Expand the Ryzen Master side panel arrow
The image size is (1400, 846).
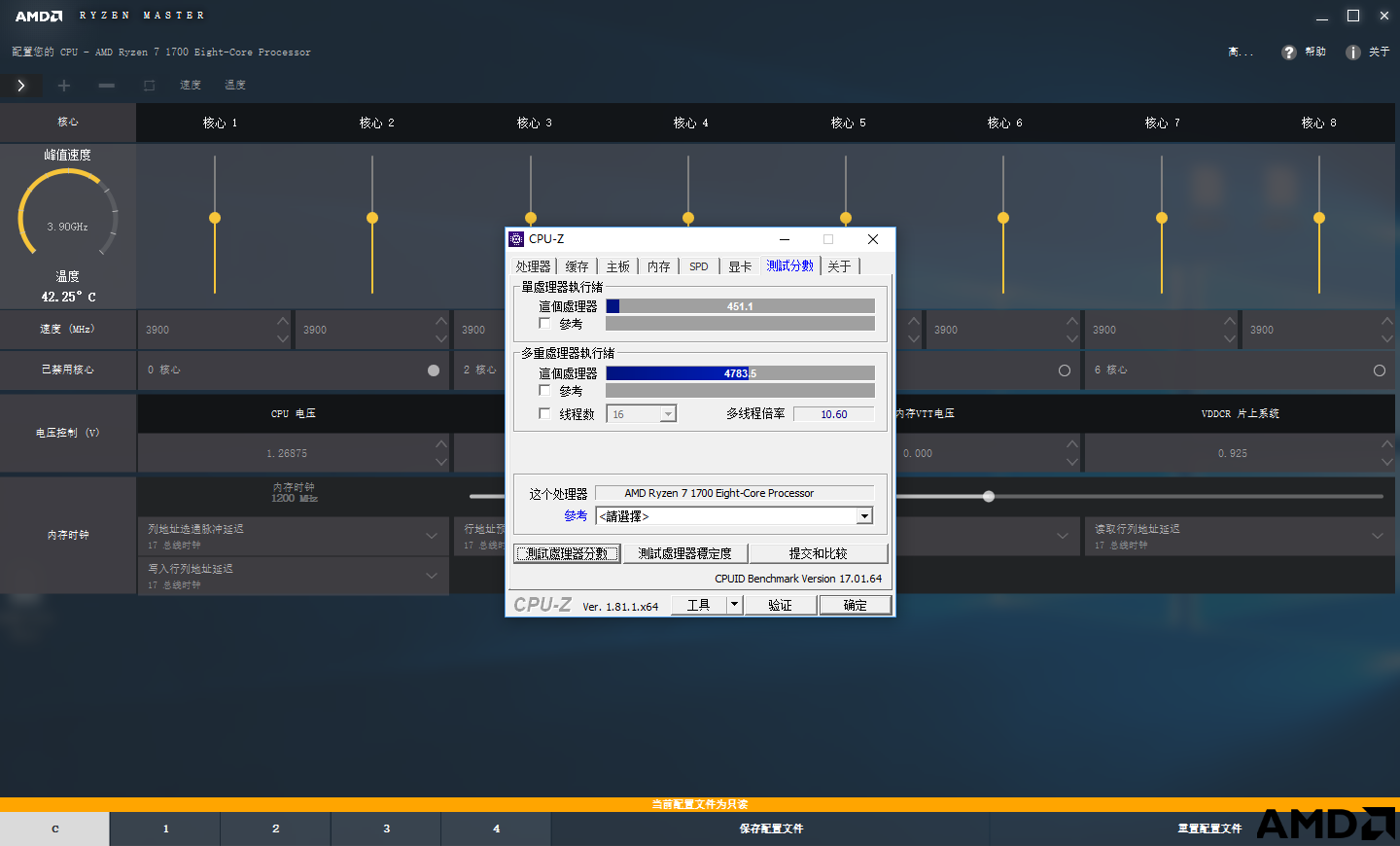coord(21,86)
